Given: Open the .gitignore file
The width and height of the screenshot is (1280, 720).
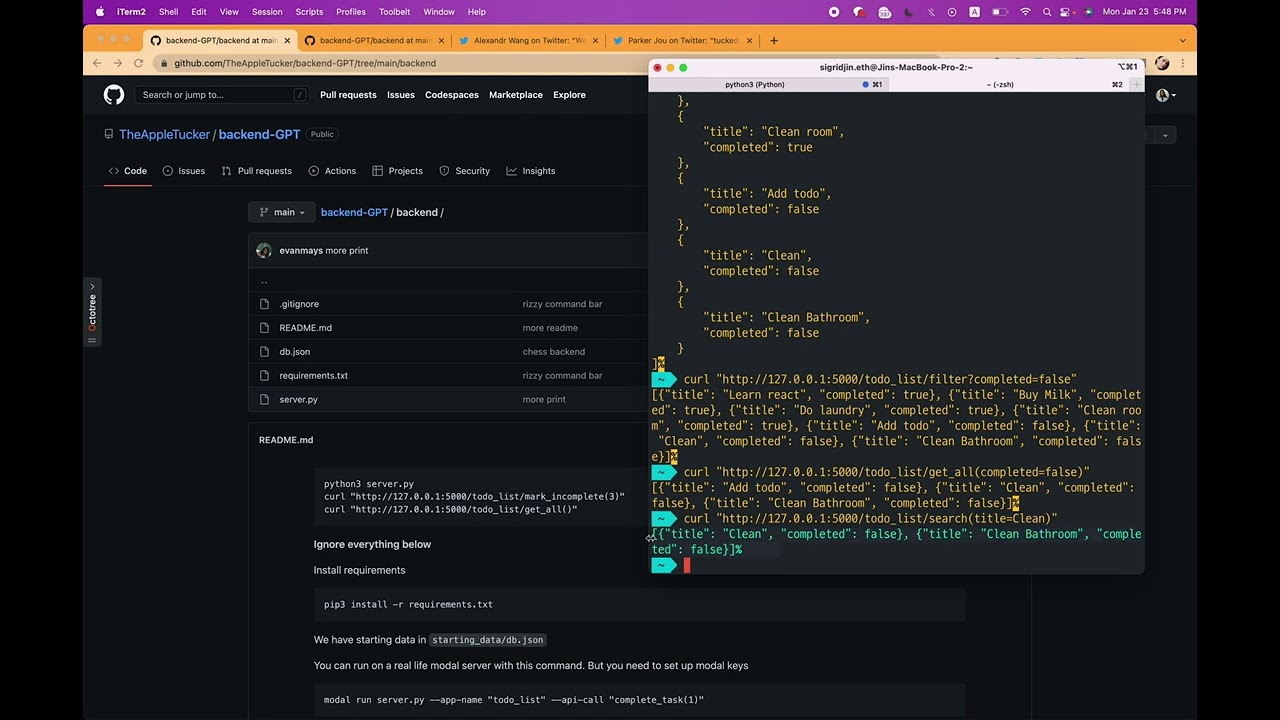Looking at the screenshot, I should click(x=299, y=304).
